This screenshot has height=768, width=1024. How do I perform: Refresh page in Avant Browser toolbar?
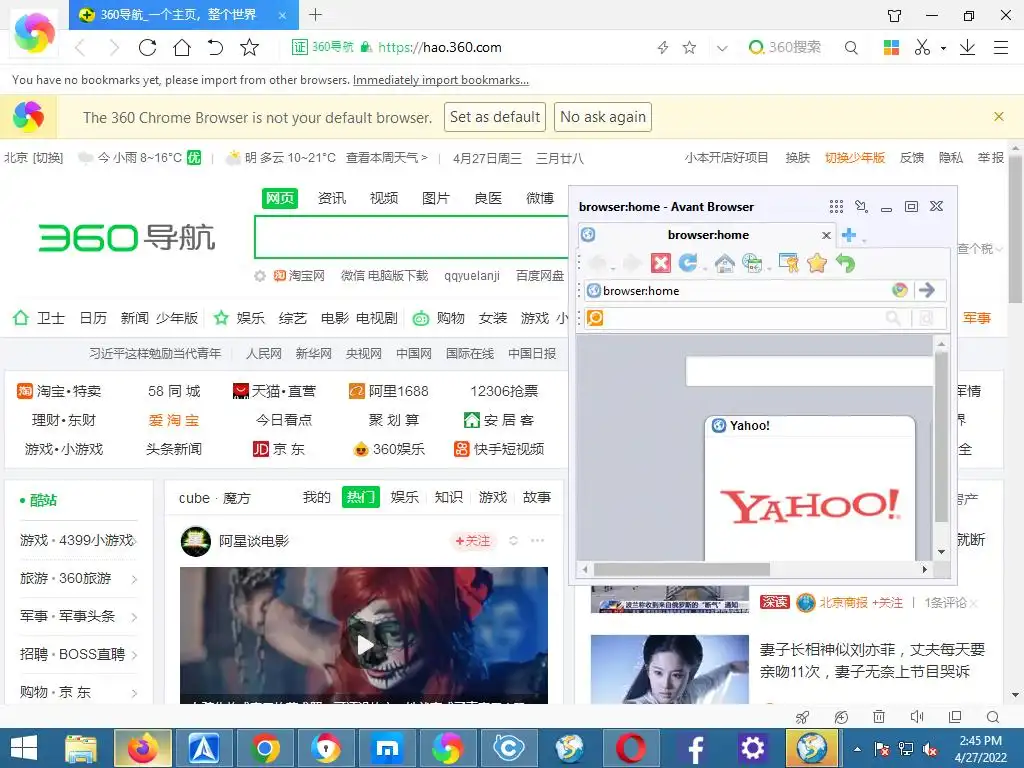click(688, 263)
